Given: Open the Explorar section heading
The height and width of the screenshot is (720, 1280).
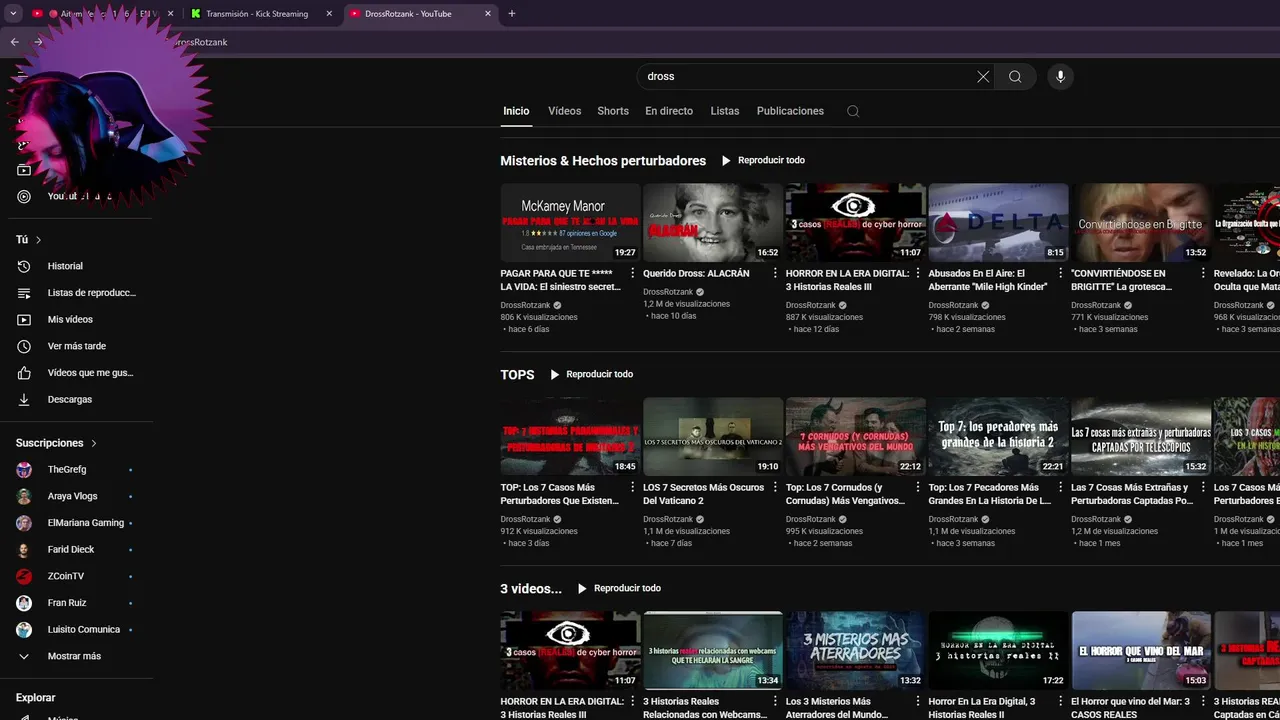Looking at the screenshot, I should click(x=35, y=698).
